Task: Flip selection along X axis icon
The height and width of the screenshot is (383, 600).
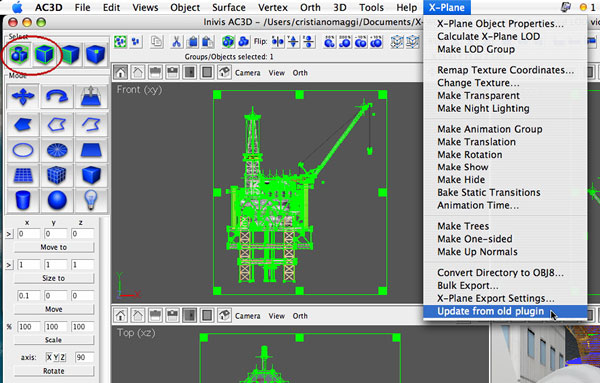Action: [x=278, y=41]
